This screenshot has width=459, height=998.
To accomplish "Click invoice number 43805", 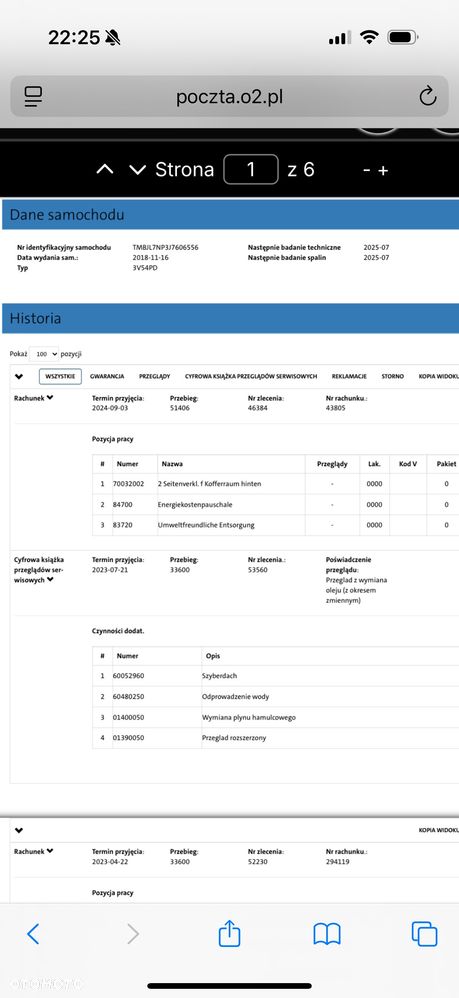I will (335, 408).
